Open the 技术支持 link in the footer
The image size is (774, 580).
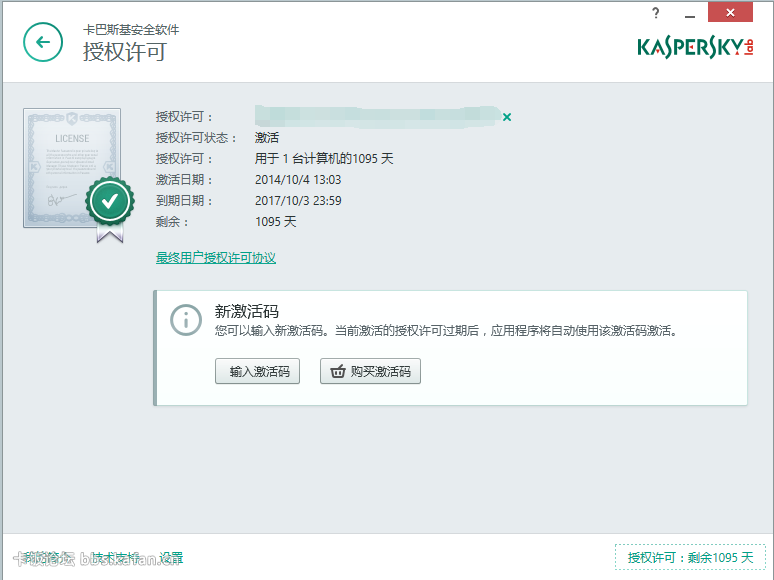click(116, 558)
